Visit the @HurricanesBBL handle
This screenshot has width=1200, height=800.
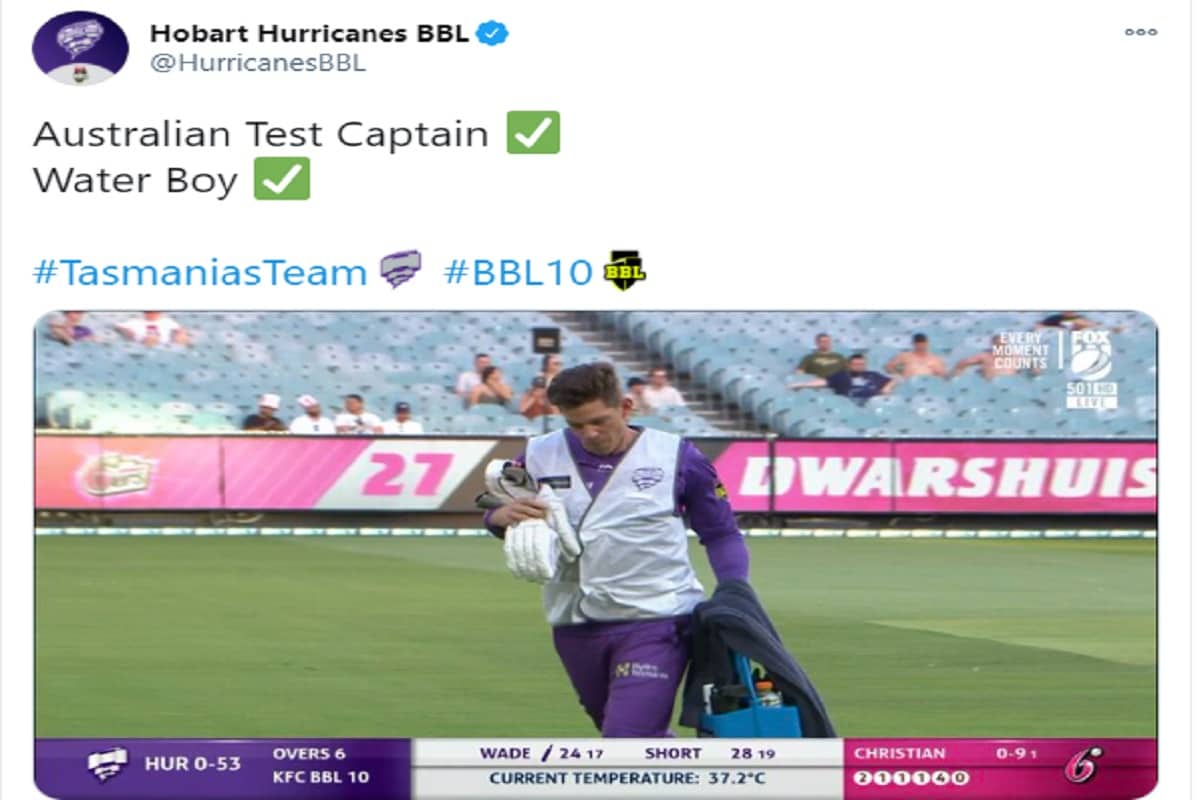tap(258, 63)
